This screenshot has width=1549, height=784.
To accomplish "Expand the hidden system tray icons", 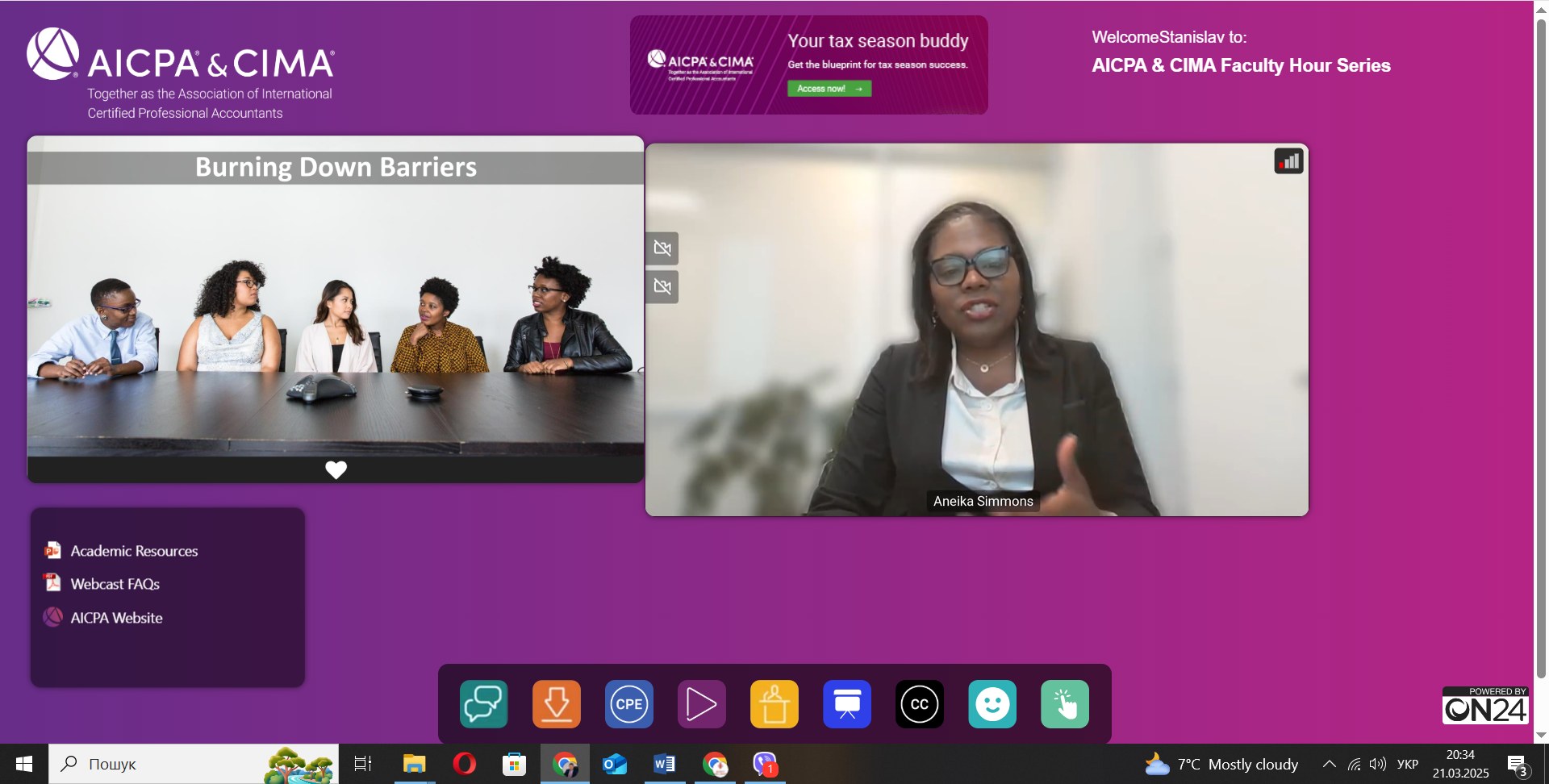I will (x=1329, y=764).
